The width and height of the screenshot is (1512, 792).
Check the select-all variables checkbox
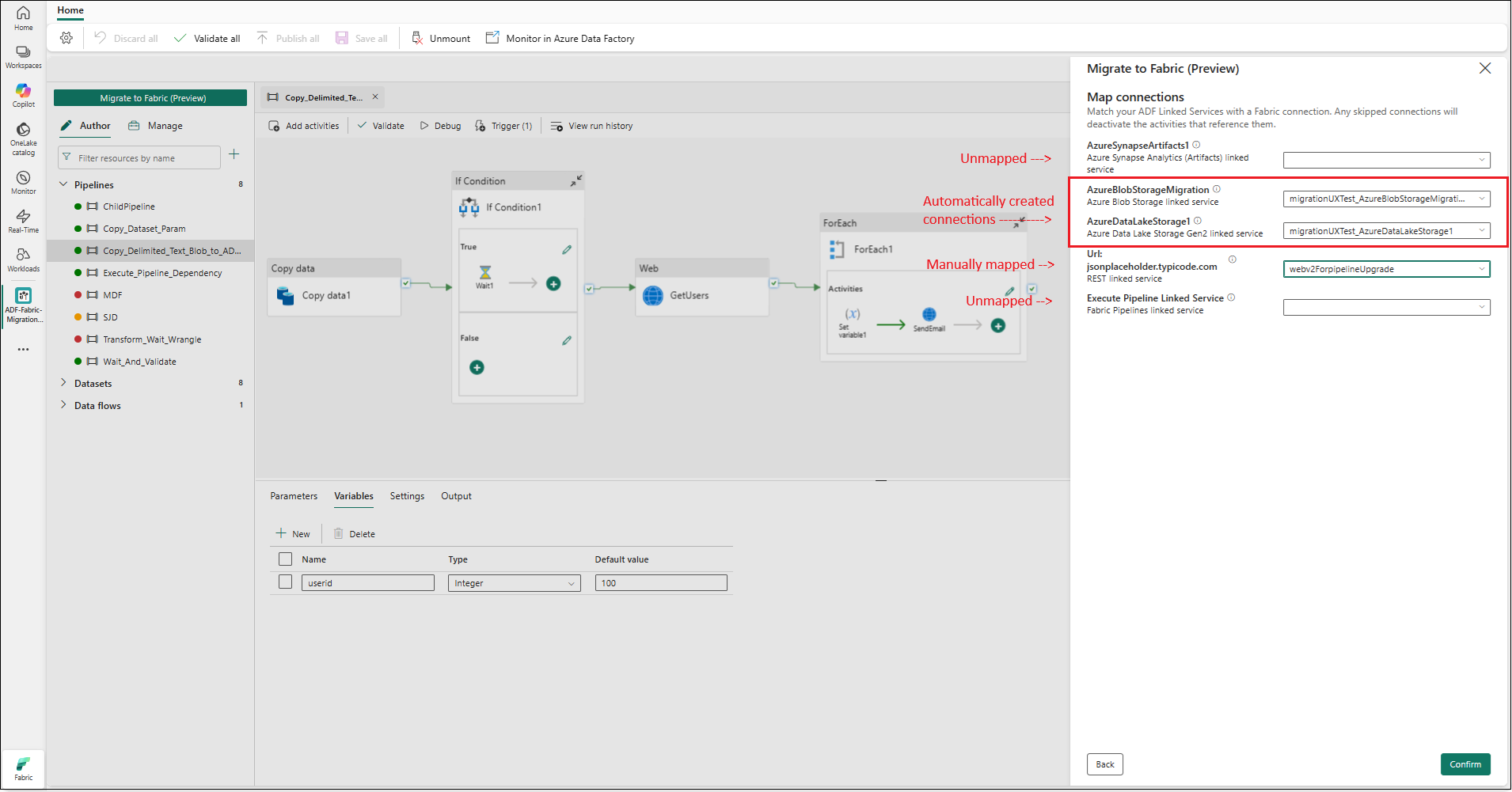coord(286,559)
